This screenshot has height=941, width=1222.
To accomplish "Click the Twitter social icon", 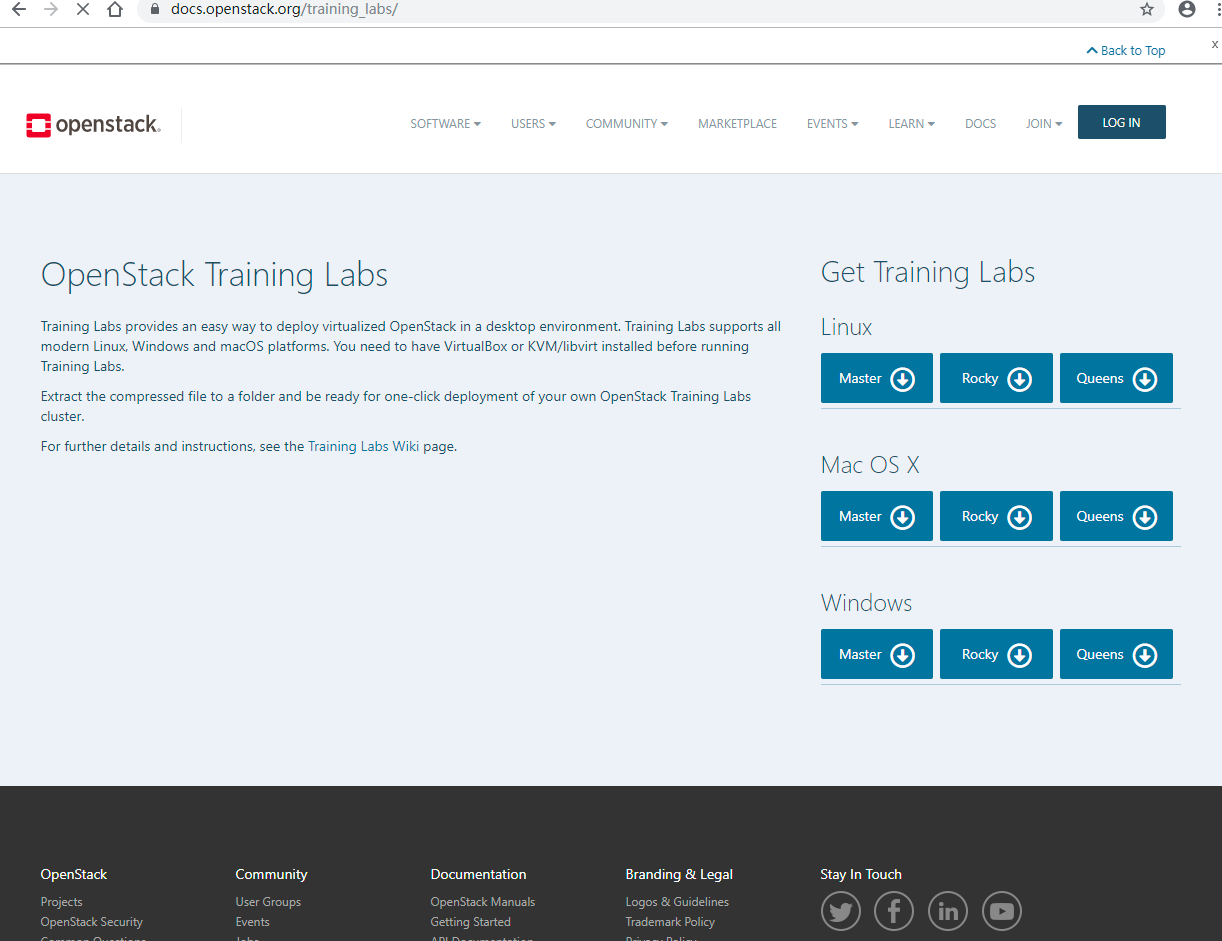I will [x=841, y=911].
